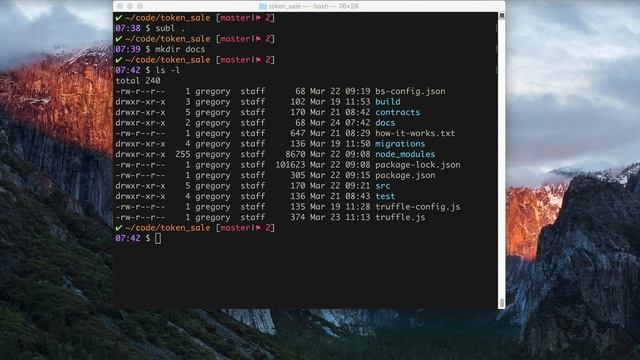The width and height of the screenshot is (640, 360).
Task: Click the 'mkdir docs' command text
Action: 180,49
